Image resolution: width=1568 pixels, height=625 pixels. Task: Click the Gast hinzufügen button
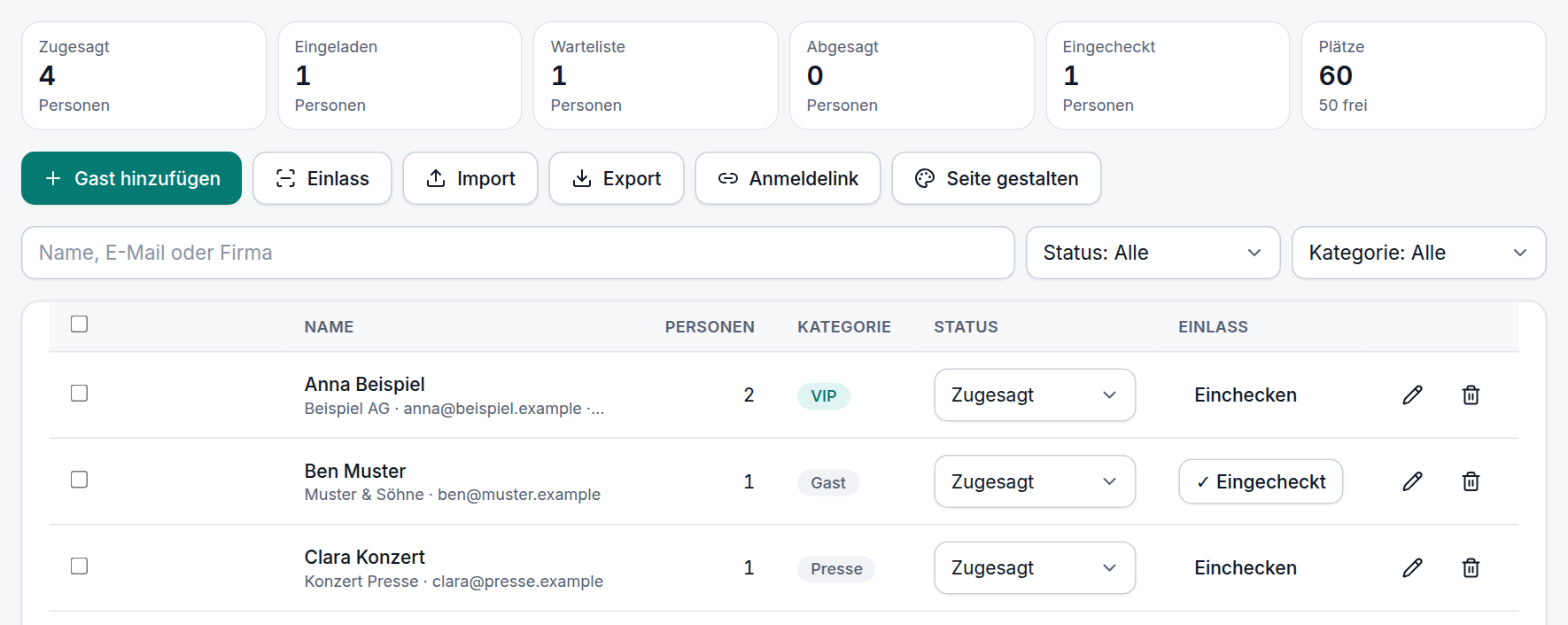coord(131,178)
